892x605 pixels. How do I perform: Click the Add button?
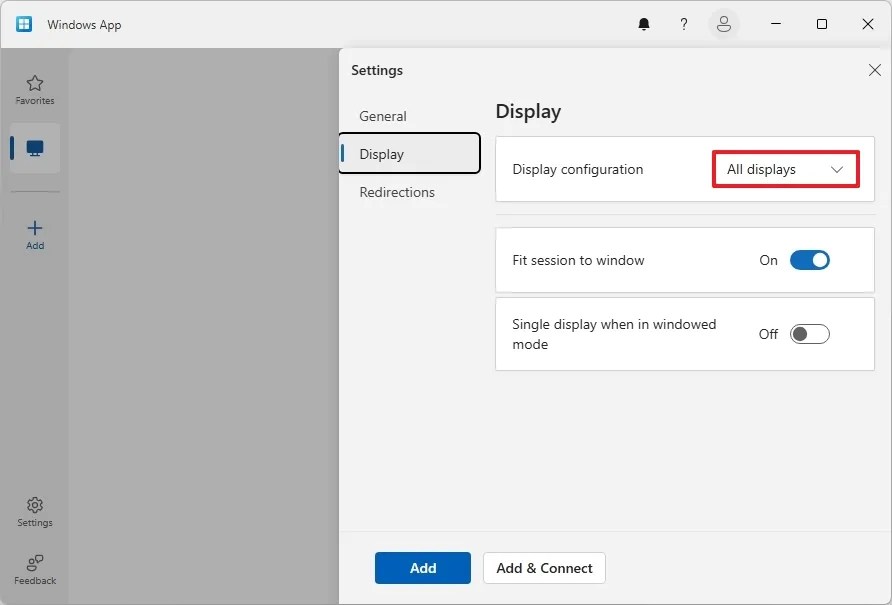(422, 568)
